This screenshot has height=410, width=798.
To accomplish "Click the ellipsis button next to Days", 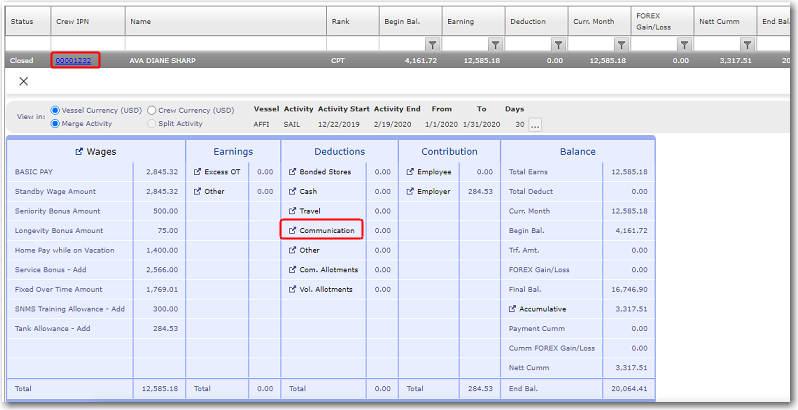I will tap(535, 125).
